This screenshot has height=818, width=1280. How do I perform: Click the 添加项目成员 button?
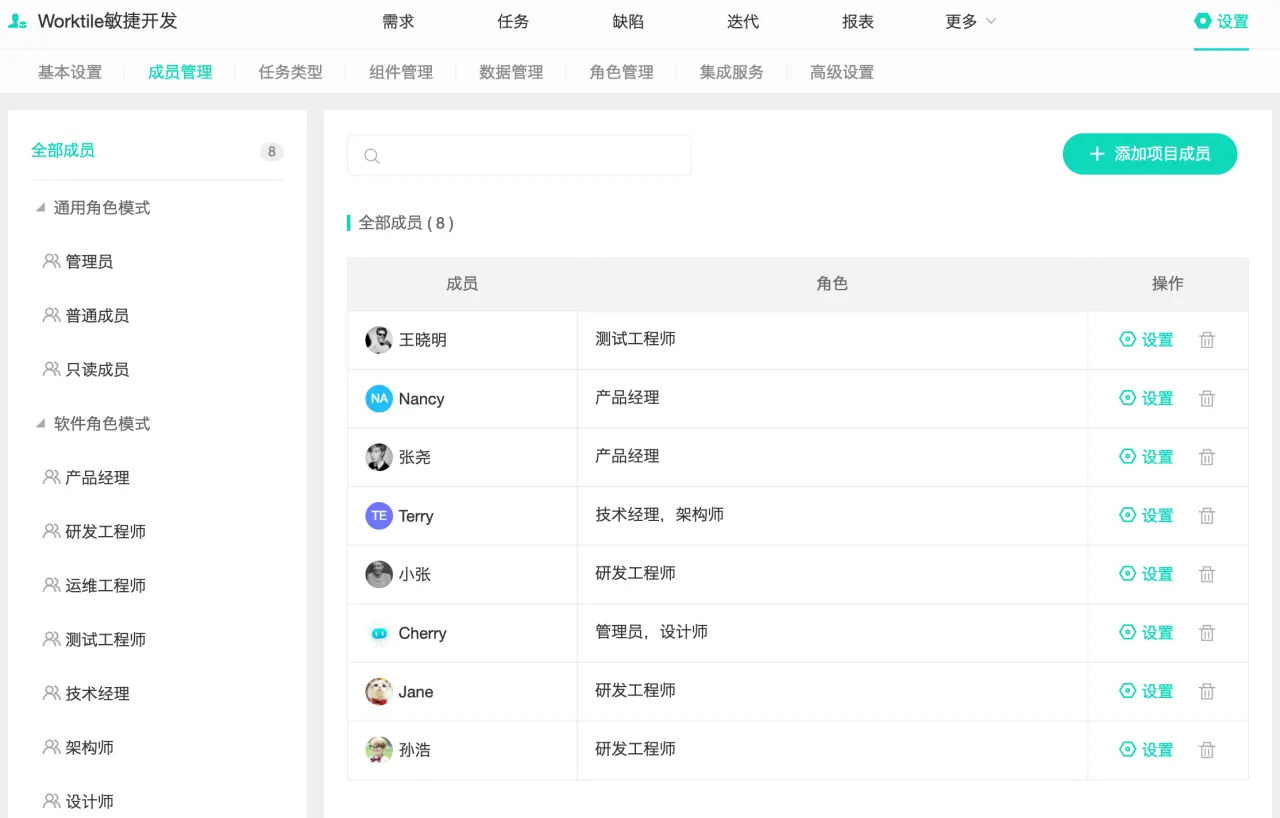click(1150, 154)
